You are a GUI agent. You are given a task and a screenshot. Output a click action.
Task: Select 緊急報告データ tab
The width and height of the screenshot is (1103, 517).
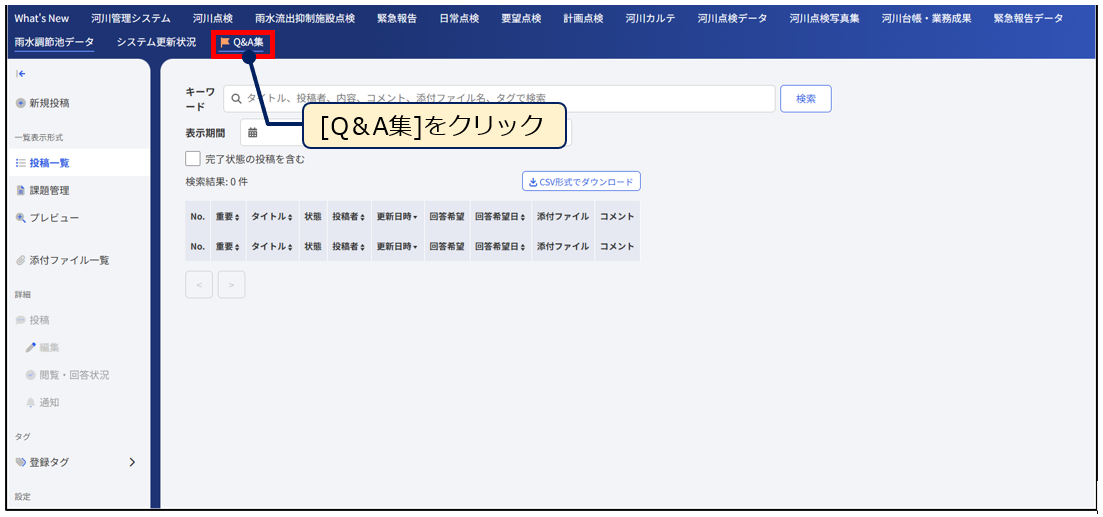pos(1028,18)
